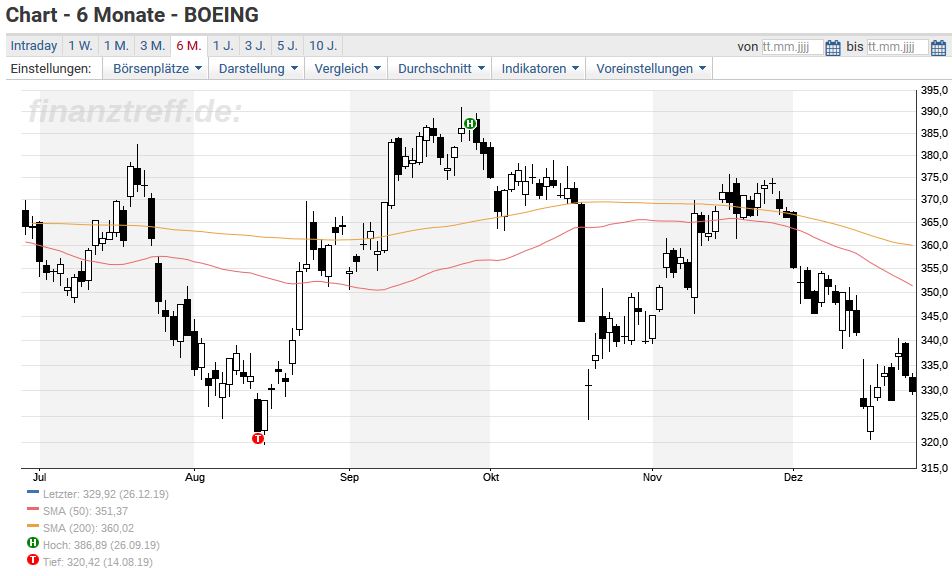Click the 'Okt' label on the time axis

[x=491, y=477]
